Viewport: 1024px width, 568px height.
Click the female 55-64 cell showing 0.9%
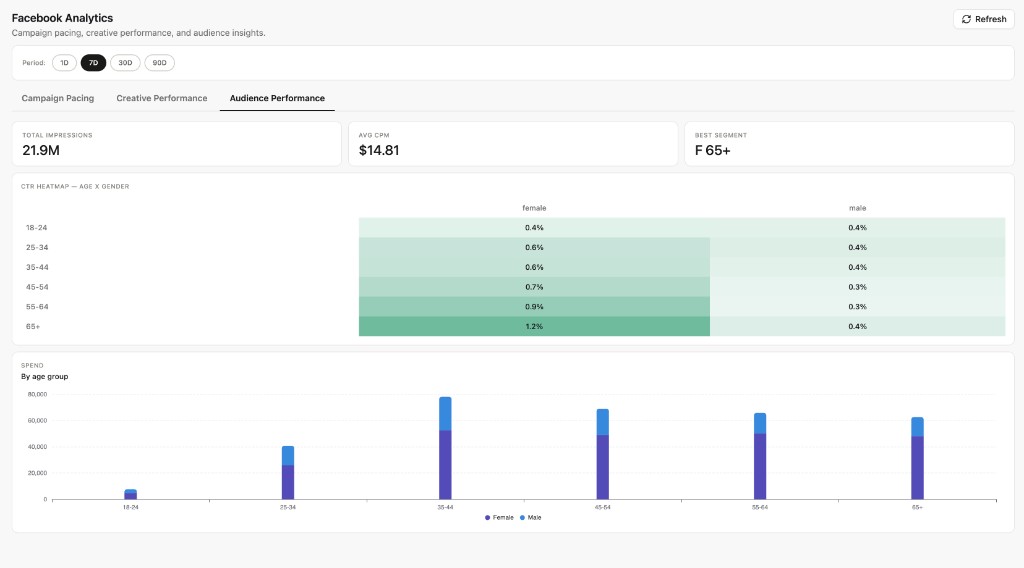[534, 306]
